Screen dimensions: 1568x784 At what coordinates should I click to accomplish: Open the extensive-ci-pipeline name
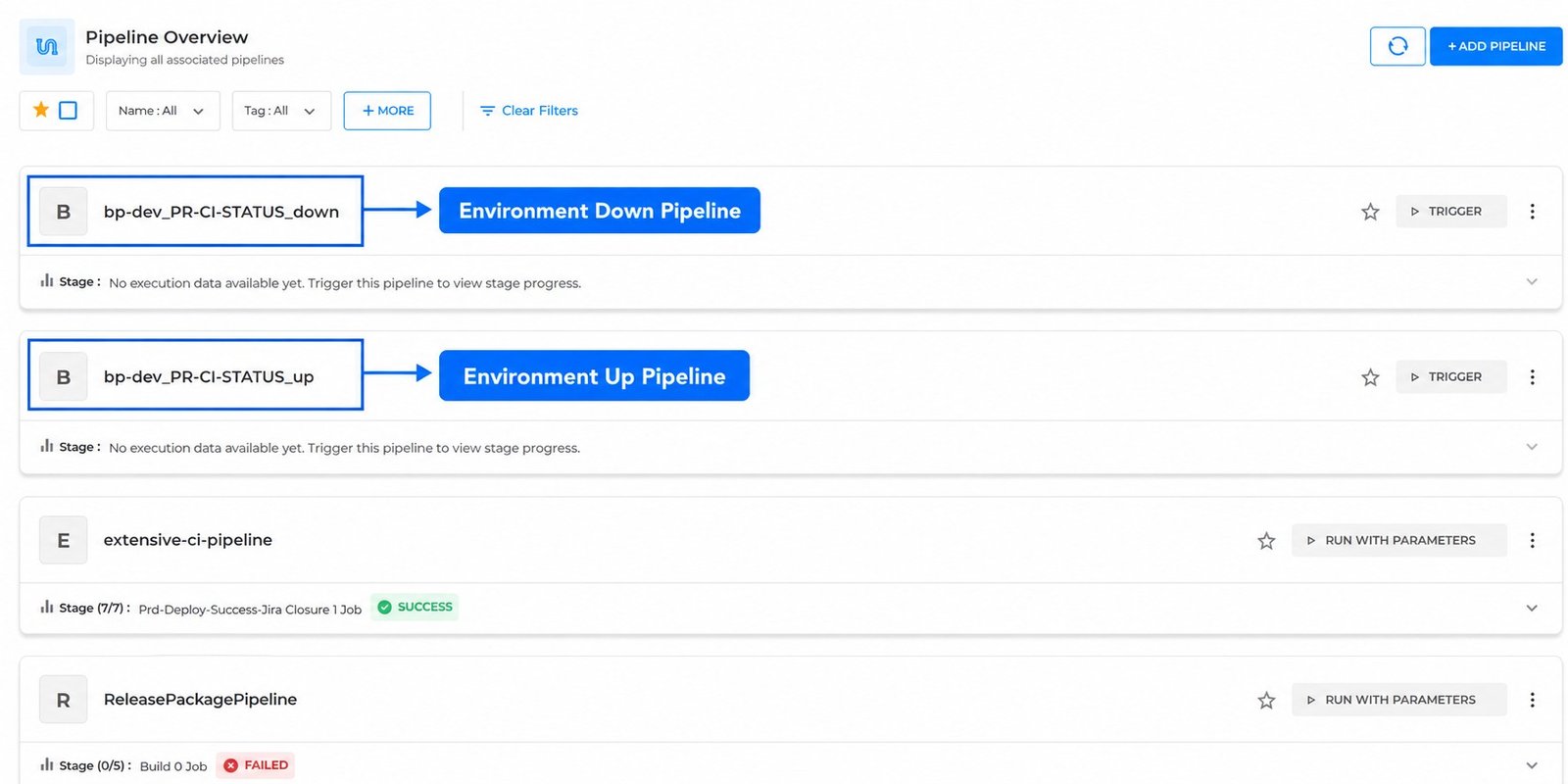pos(188,540)
